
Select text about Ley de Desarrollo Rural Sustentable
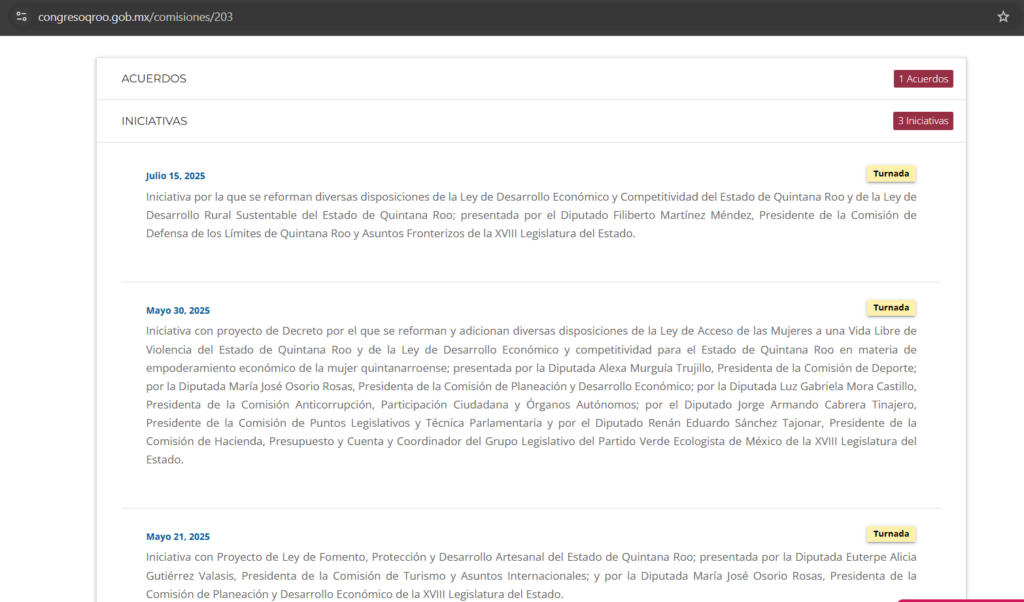(x=531, y=215)
